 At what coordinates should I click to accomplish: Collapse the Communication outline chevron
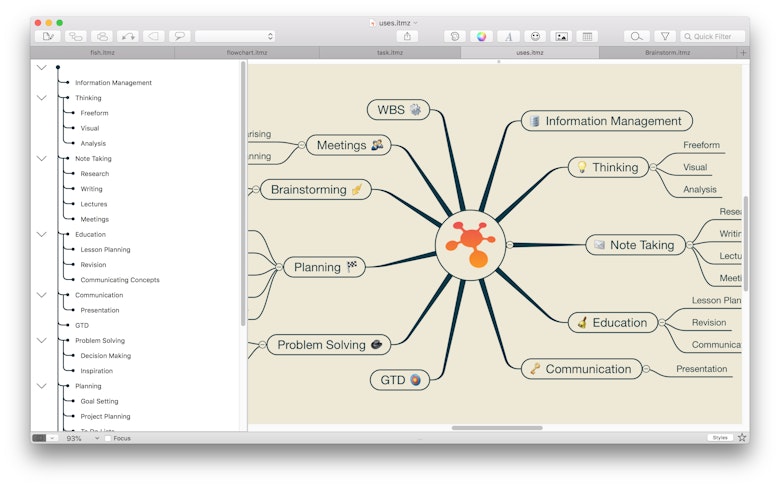coord(42,295)
